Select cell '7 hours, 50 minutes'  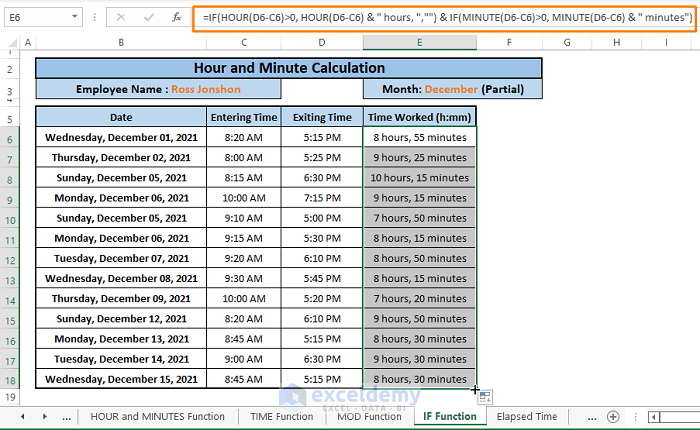click(420, 218)
